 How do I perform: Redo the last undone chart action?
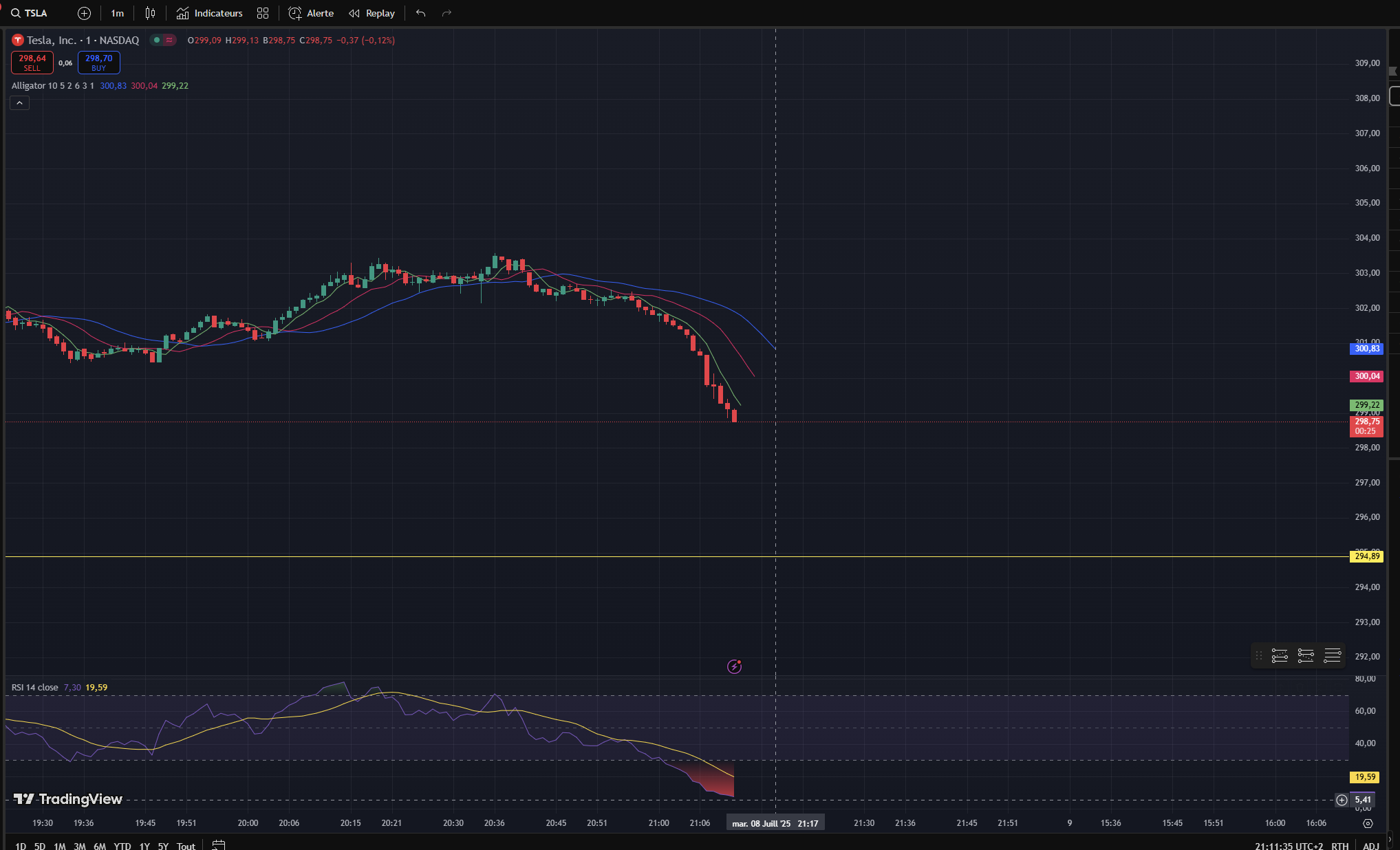(446, 13)
